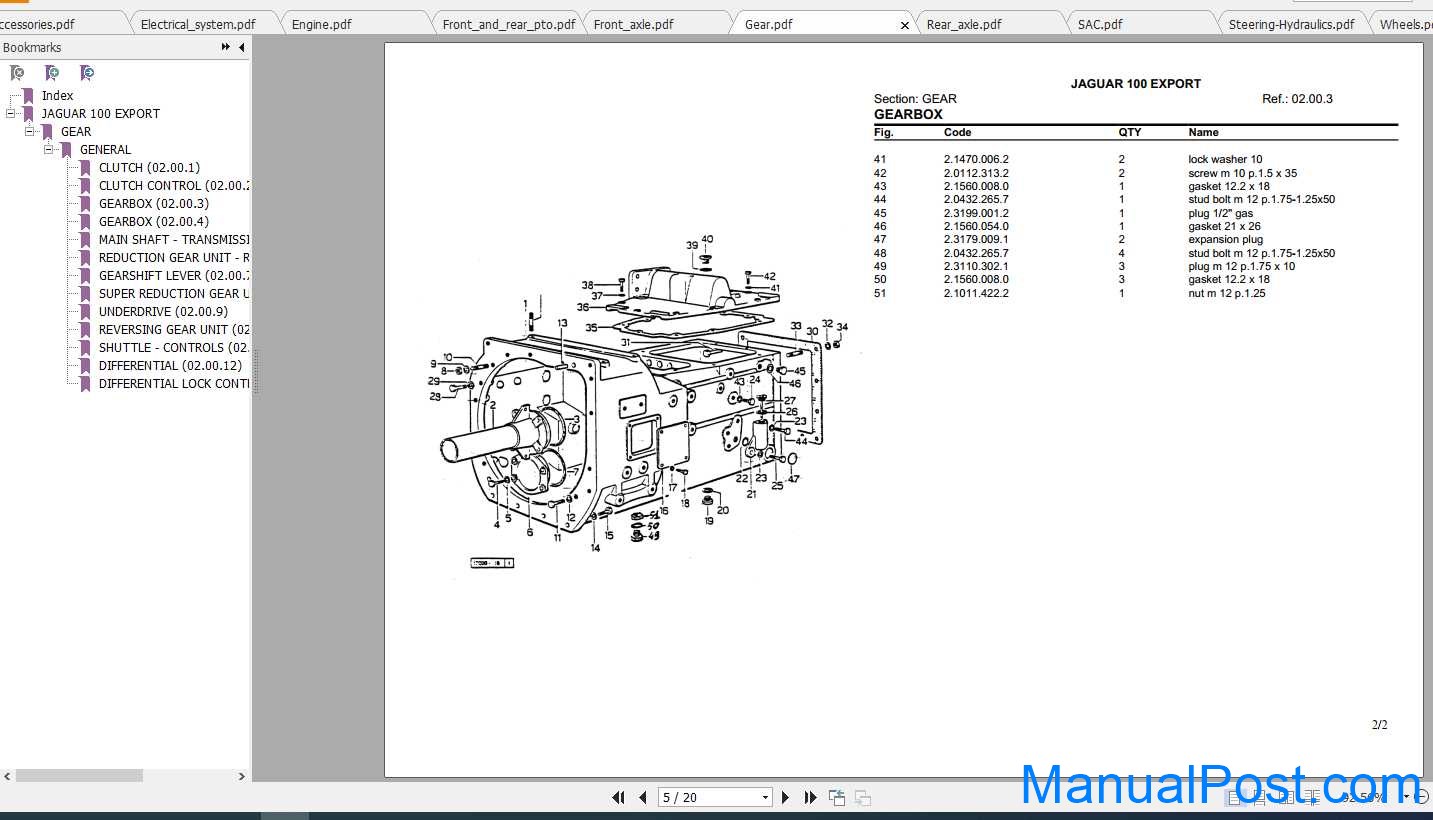
Task: Click the 'screw m 10 p.1.5 x 35' name
Action: click(1242, 173)
